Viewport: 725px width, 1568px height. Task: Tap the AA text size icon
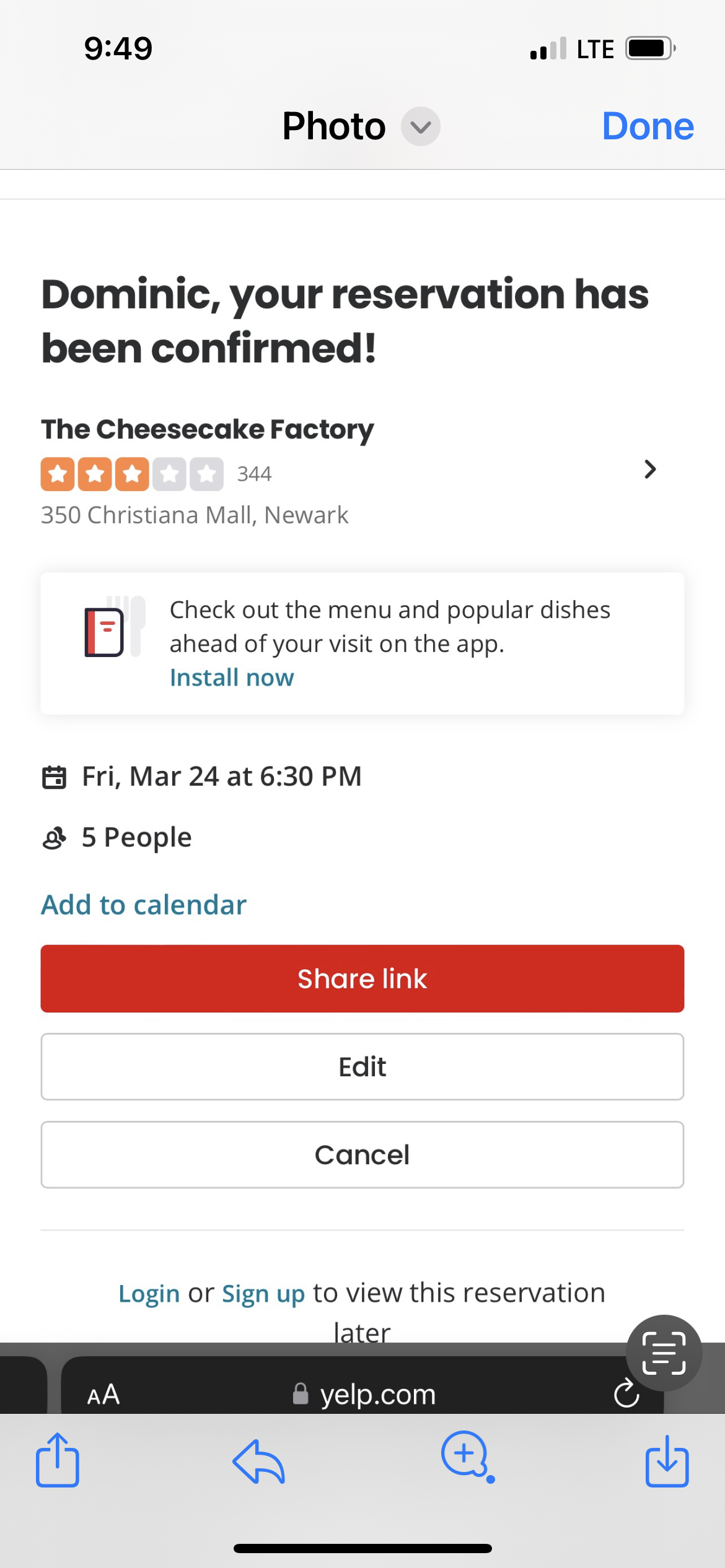pos(103,1395)
